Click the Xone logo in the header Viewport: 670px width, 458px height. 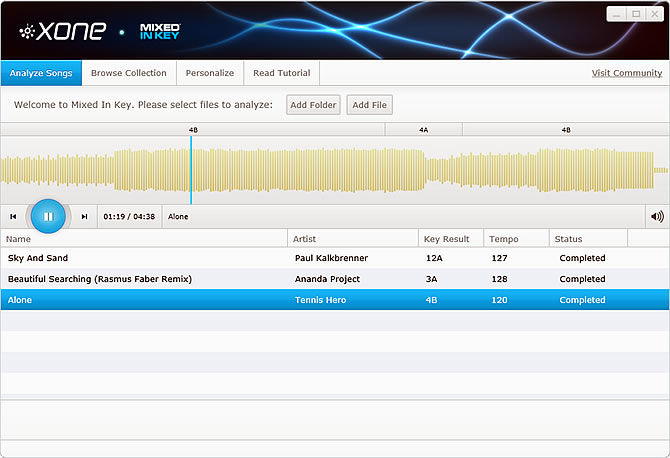pos(62,31)
